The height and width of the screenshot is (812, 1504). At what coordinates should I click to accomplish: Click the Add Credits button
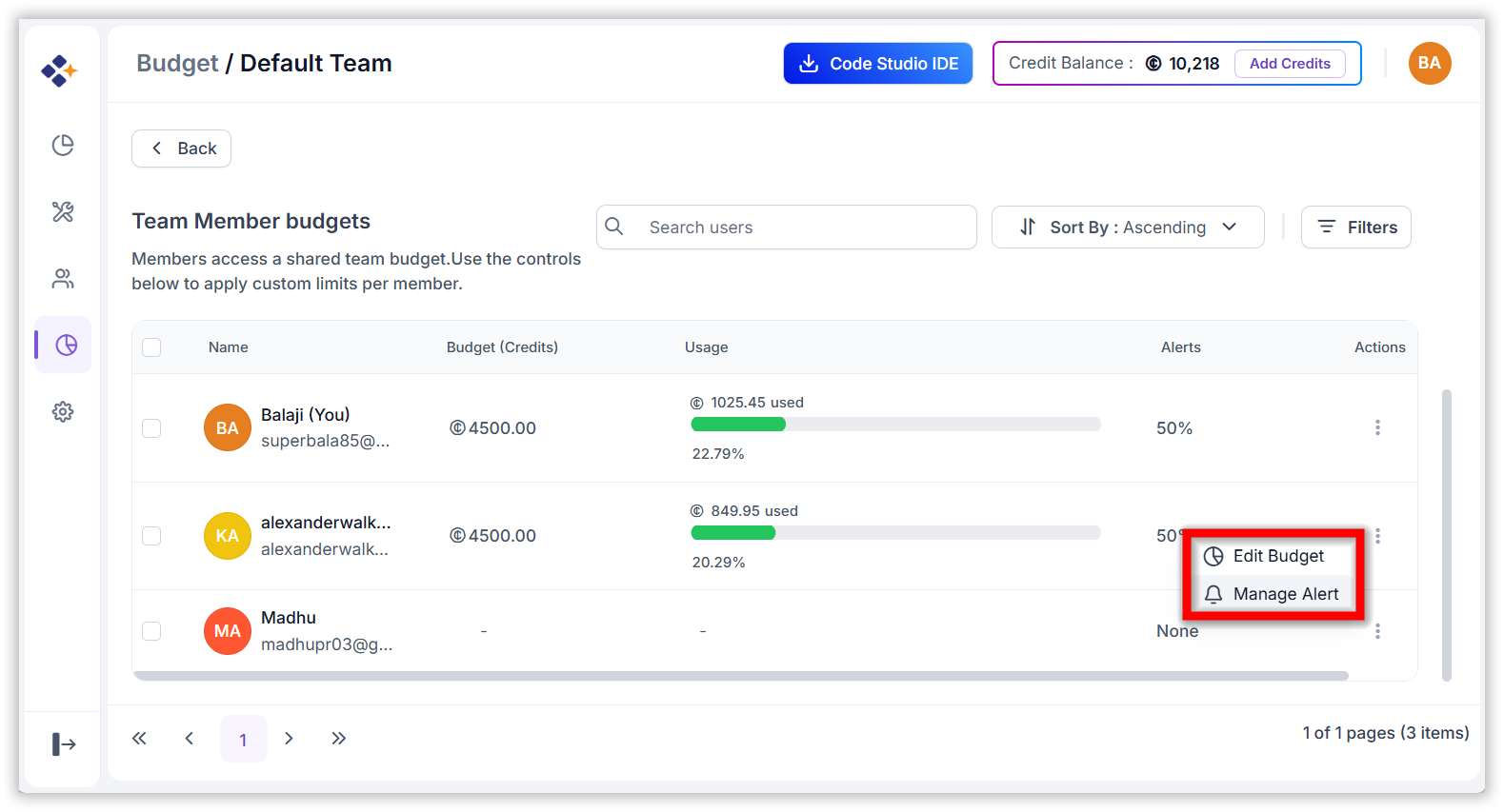(1290, 64)
